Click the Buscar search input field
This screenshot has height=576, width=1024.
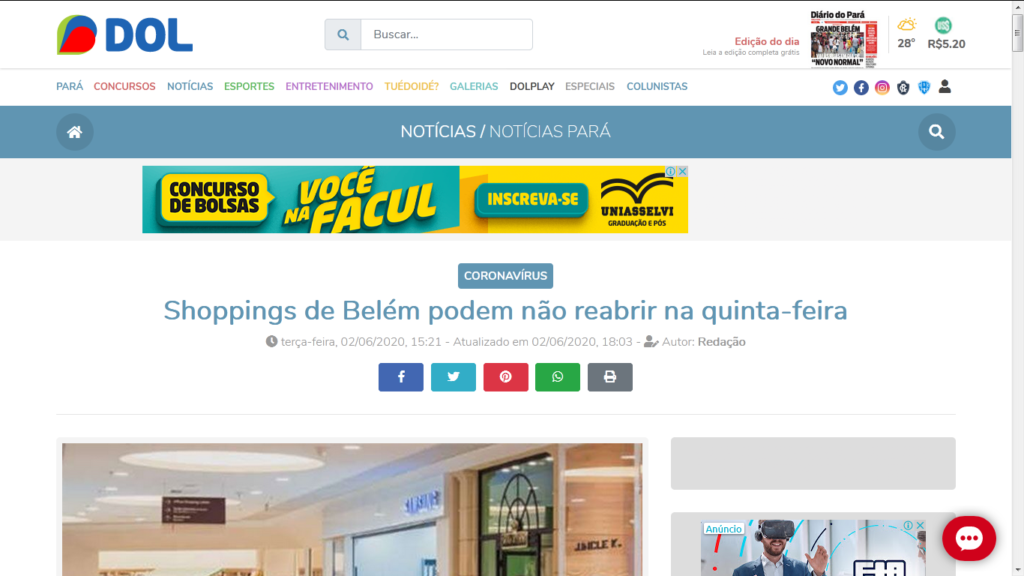click(x=447, y=35)
